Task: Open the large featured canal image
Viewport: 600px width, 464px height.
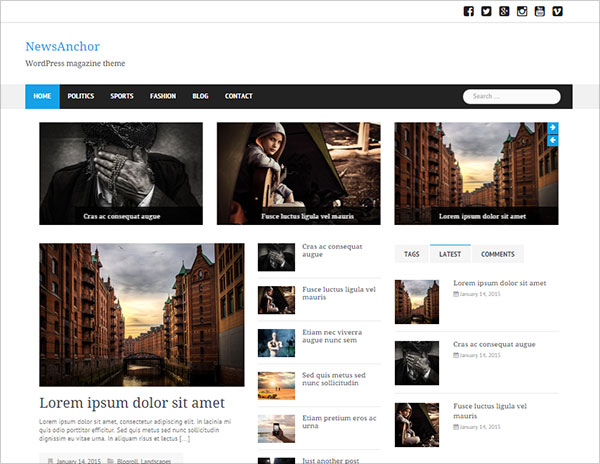Action: point(142,314)
